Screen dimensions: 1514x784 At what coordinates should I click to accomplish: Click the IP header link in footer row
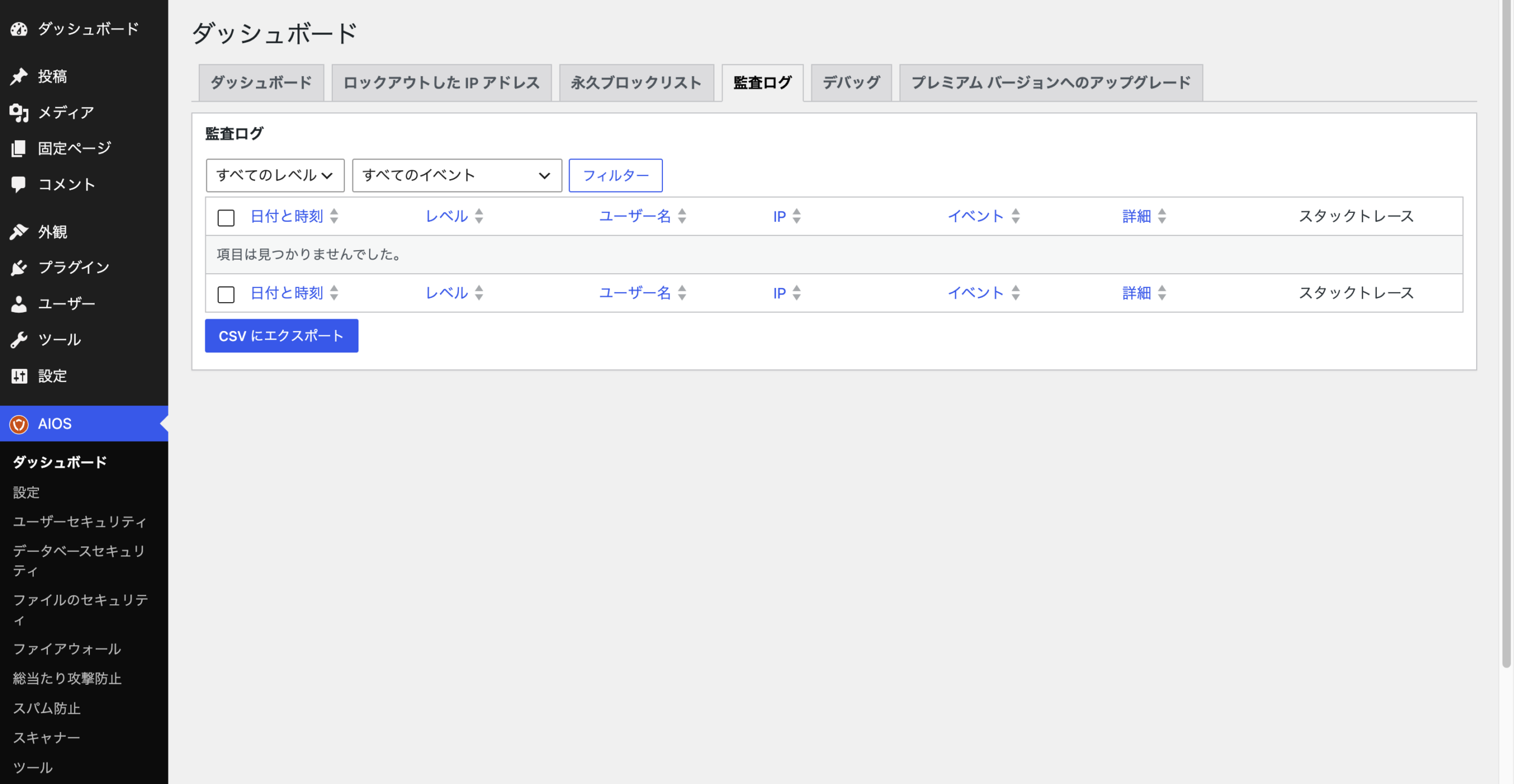pyautogui.click(x=779, y=293)
